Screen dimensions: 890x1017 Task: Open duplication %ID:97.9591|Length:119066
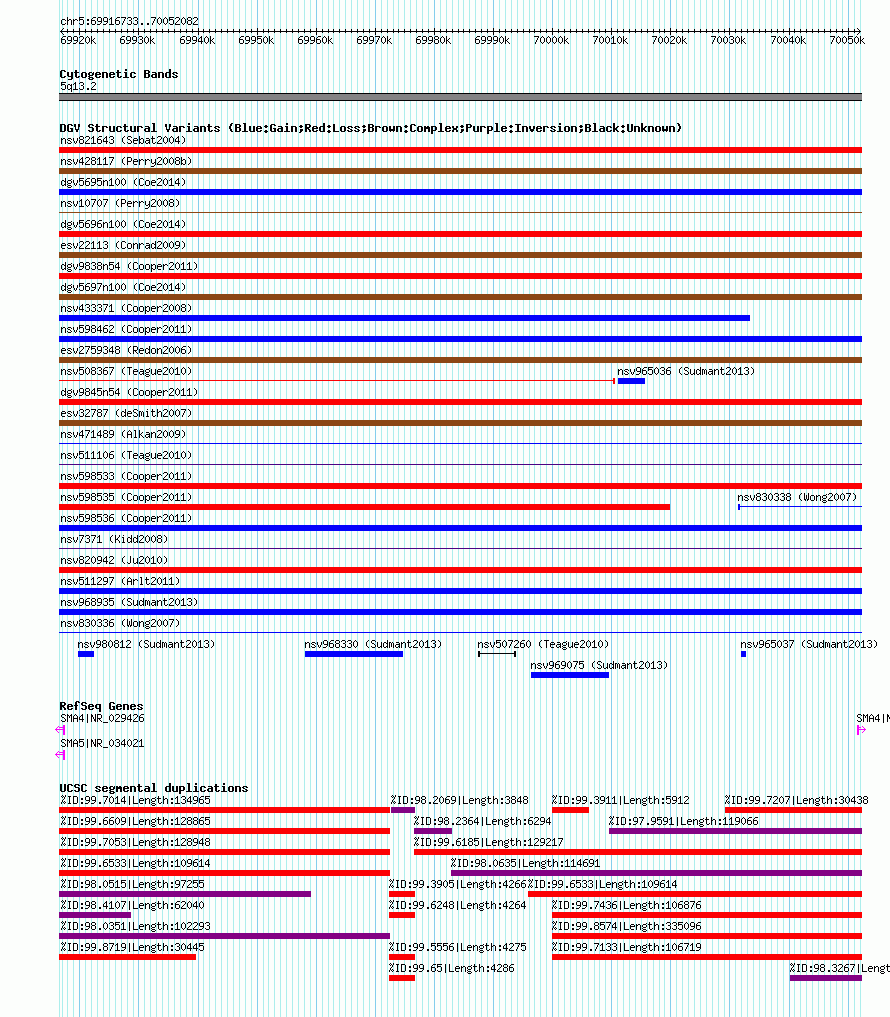click(x=684, y=821)
